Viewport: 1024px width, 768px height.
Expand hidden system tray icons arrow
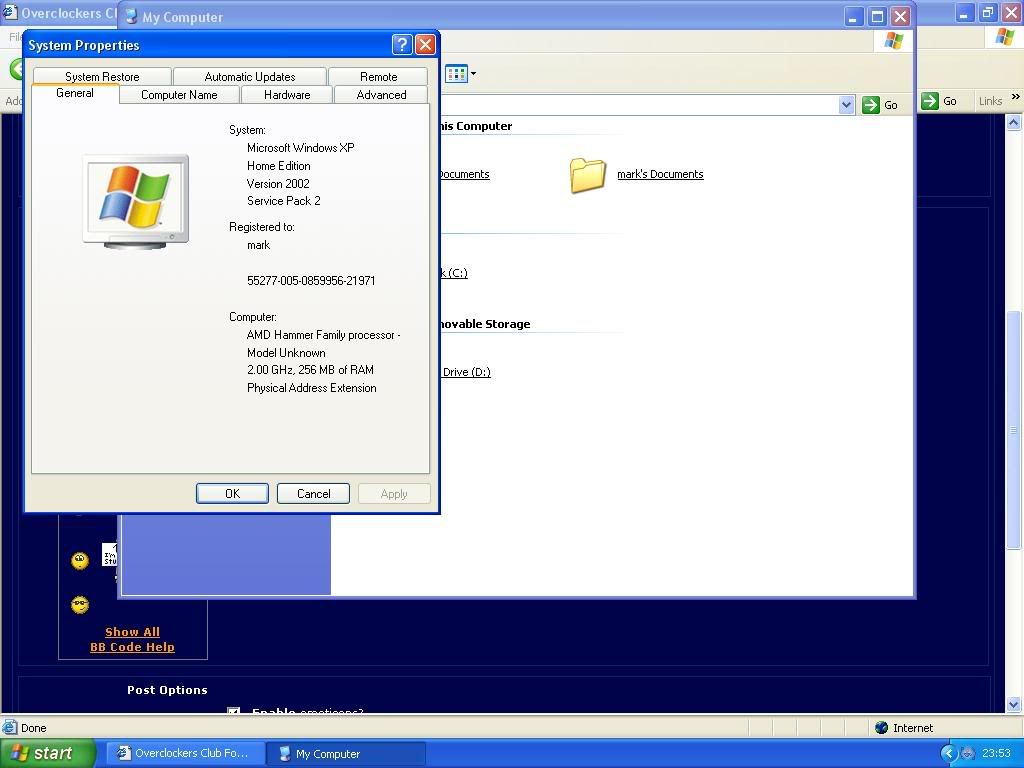949,753
